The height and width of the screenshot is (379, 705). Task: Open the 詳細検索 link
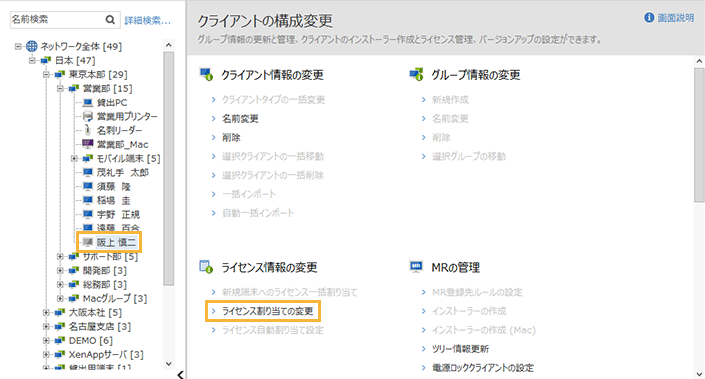[x=147, y=20]
